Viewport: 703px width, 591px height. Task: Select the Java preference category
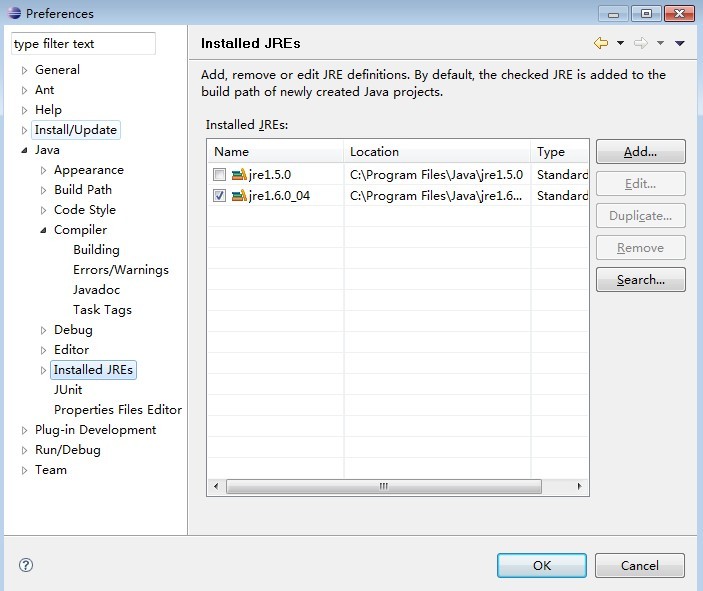[47, 150]
